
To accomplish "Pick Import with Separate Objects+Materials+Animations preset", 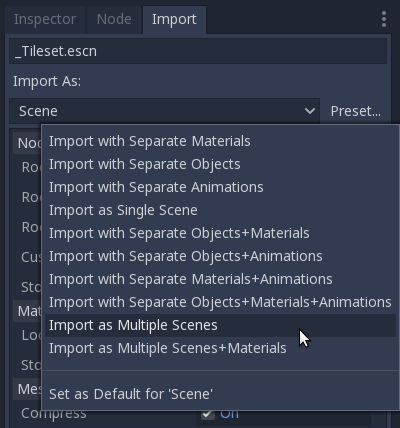I will pos(220,302).
